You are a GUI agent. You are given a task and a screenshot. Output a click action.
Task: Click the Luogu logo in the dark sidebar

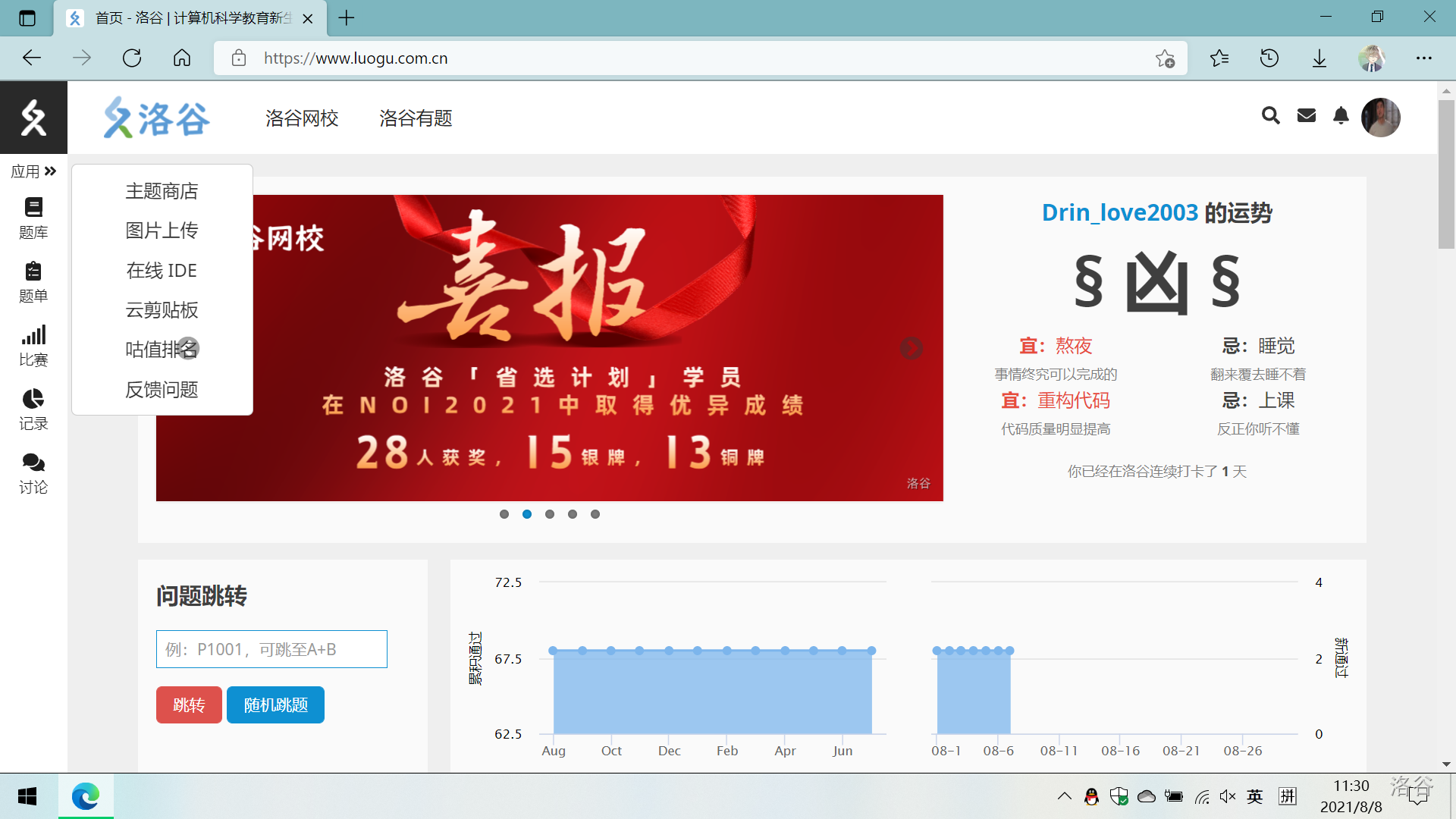point(33,118)
